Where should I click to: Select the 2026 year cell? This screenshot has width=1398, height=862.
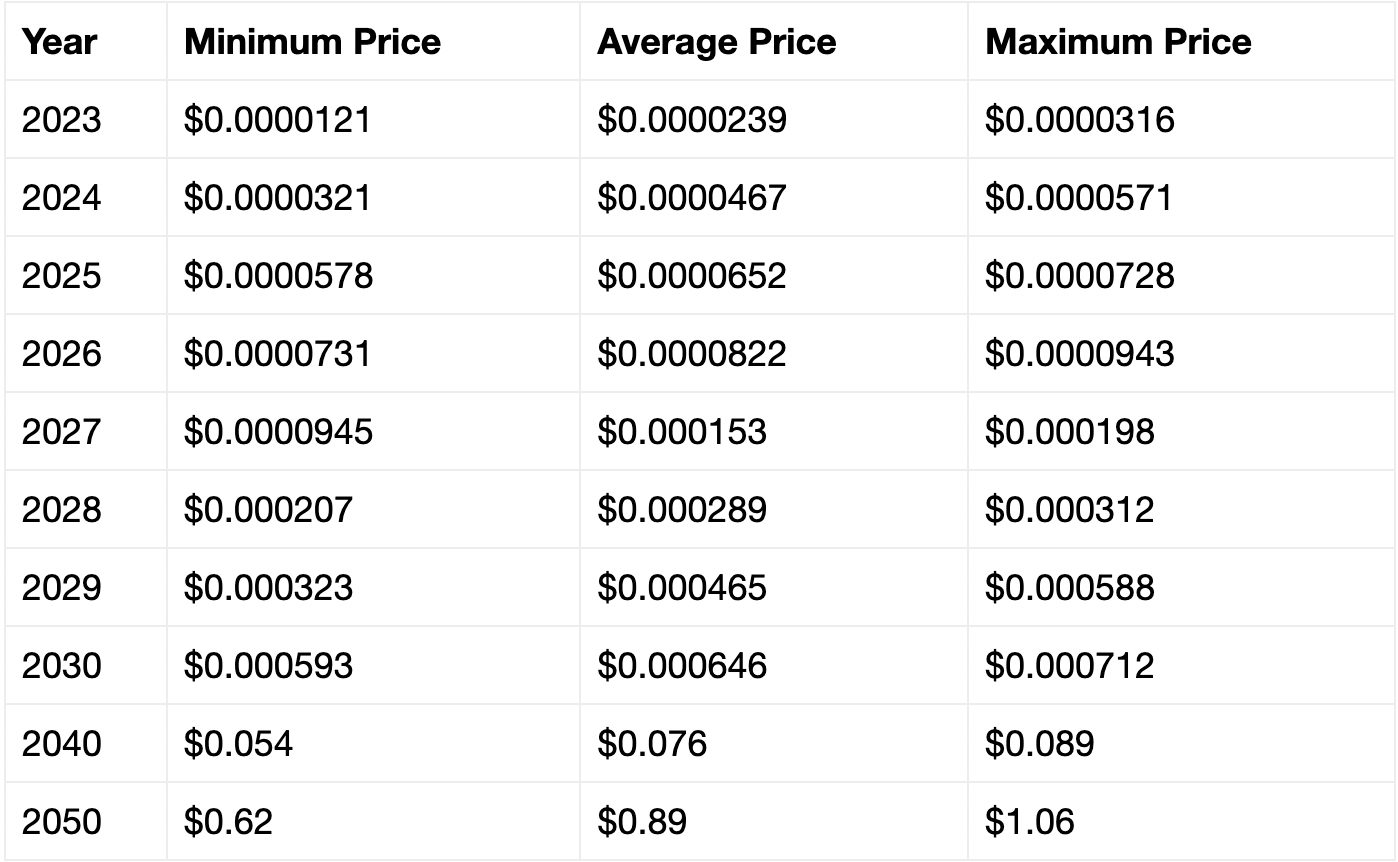pyautogui.click(x=61, y=354)
